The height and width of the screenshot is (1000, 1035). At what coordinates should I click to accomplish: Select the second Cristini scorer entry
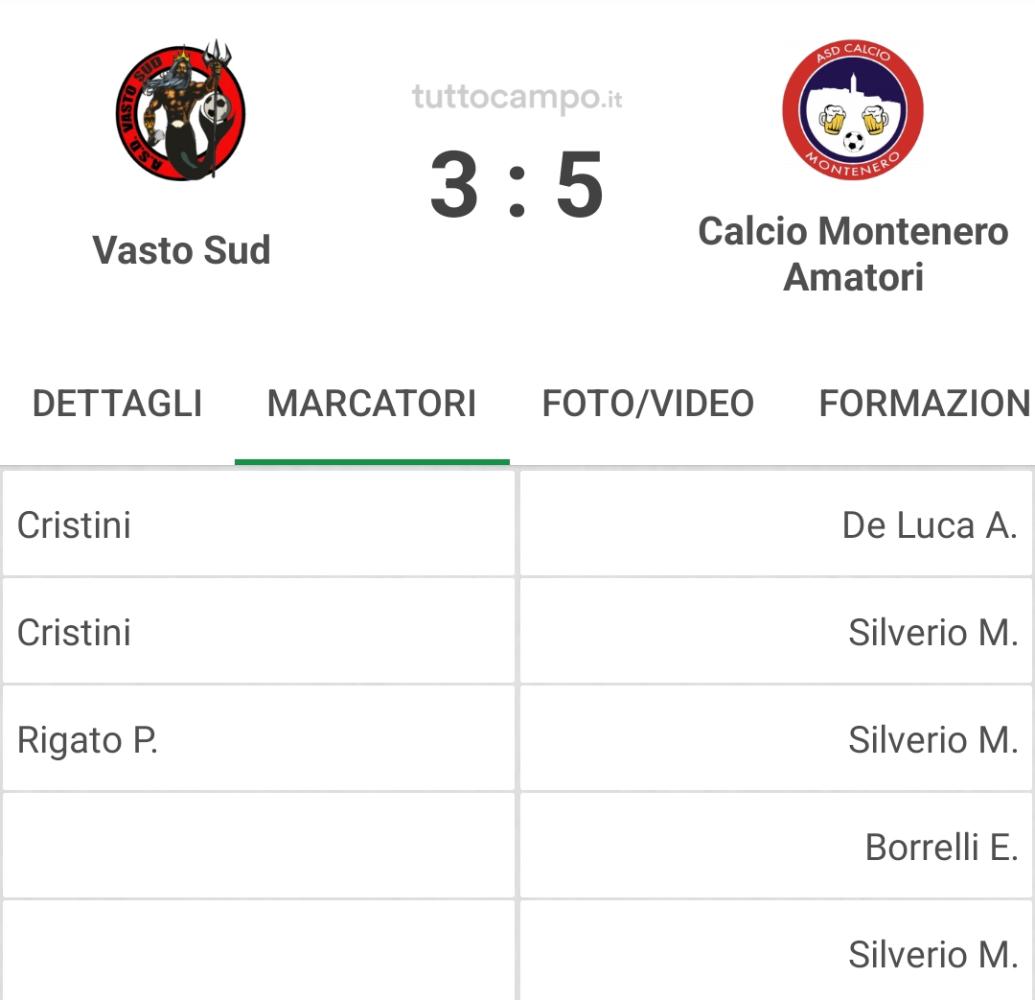pos(258,632)
